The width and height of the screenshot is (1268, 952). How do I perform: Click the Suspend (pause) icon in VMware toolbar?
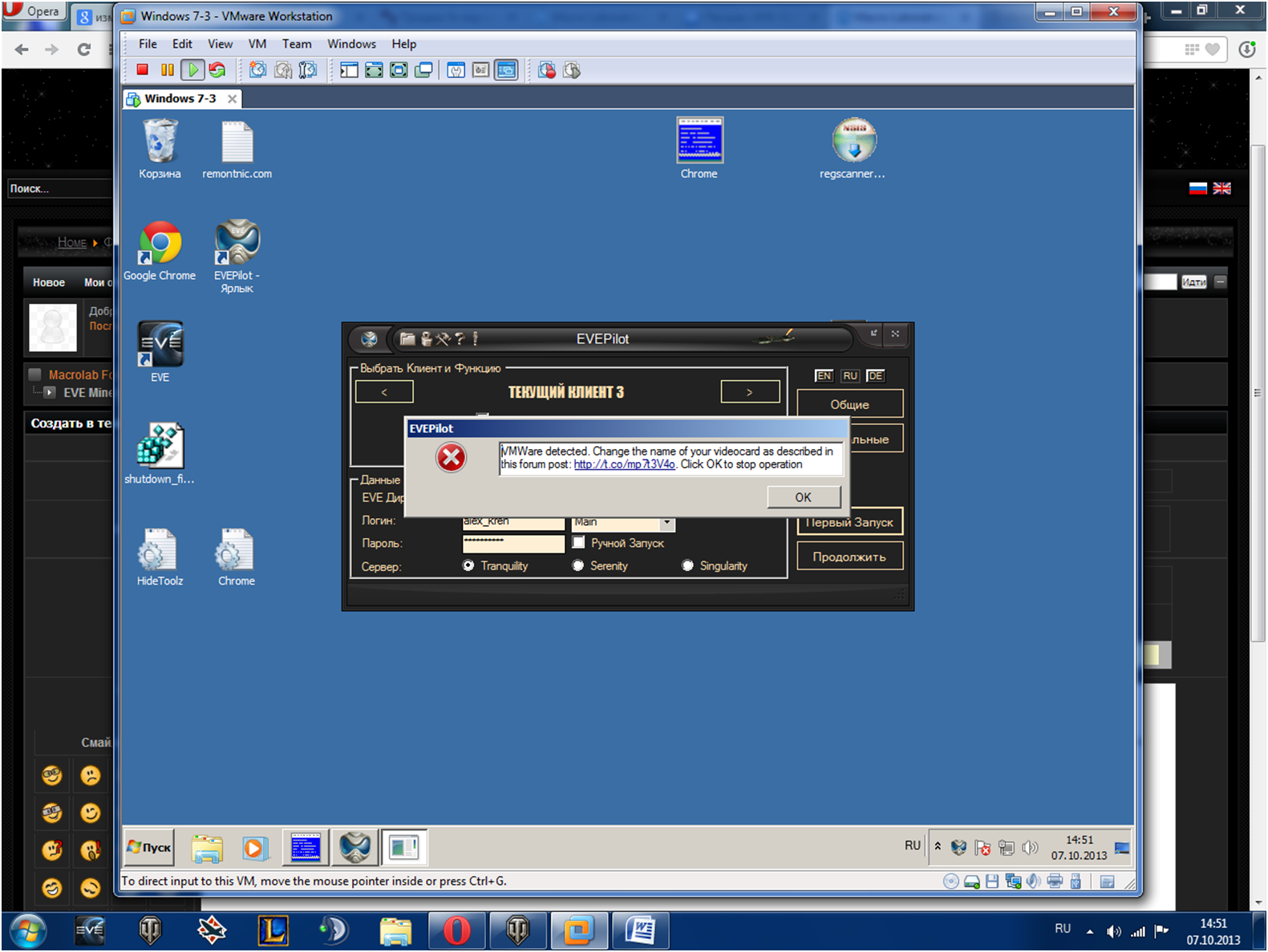[x=167, y=70]
